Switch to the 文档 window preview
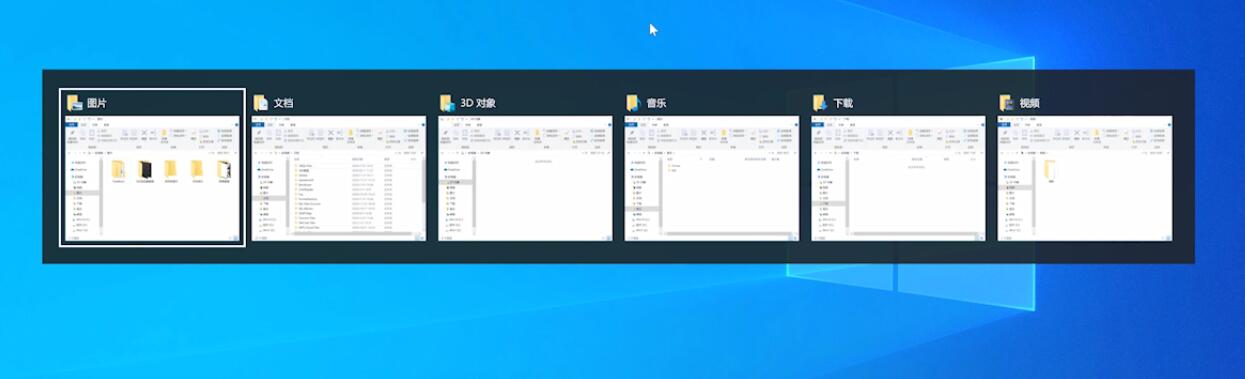Image resolution: width=1245 pixels, height=379 pixels. point(339,178)
